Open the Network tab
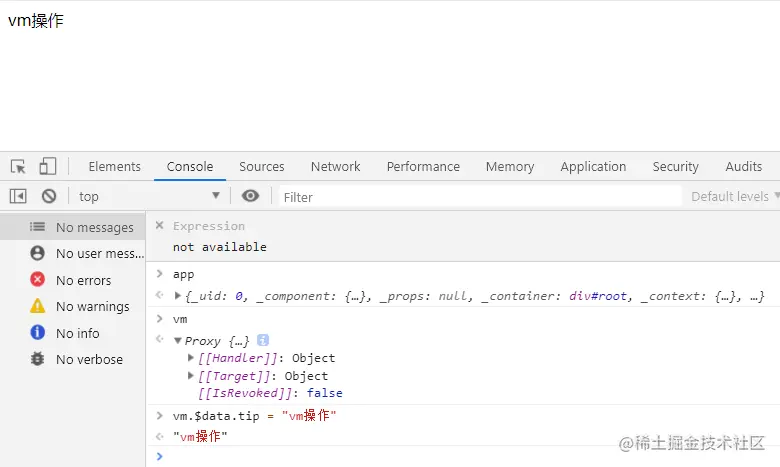The image size is (780, 467). click(x=335, y=167)
